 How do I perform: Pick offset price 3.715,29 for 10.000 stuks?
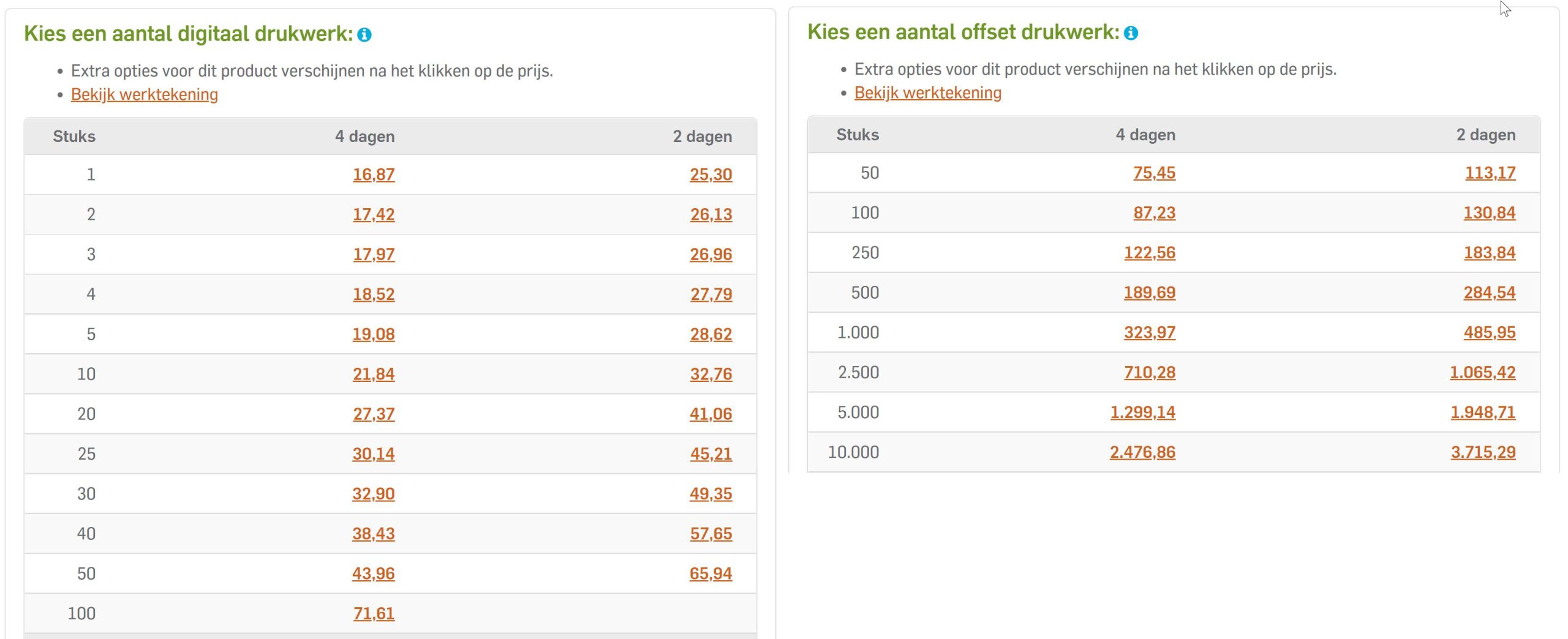[x=1483, y=452]
